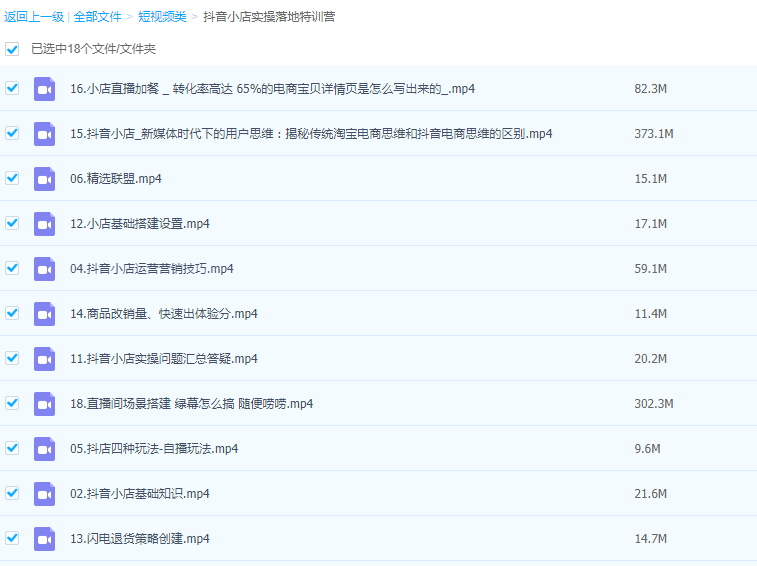Click video icon for 02.抖音小店基础知识.mp4
The width and height of the screenshot is (757, 566).
click(44, 494)
